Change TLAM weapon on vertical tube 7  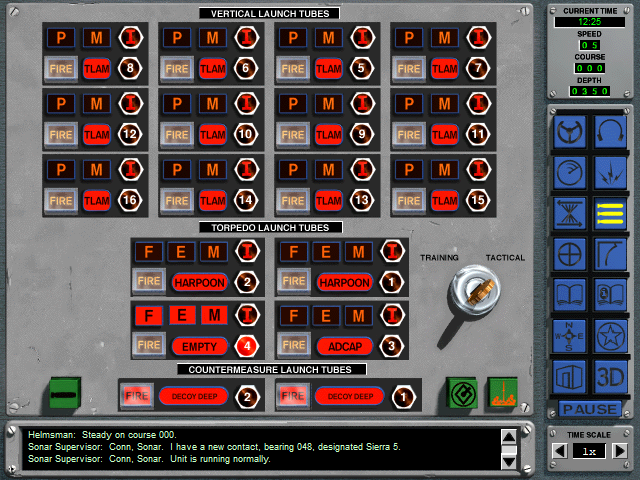point(444,69)
